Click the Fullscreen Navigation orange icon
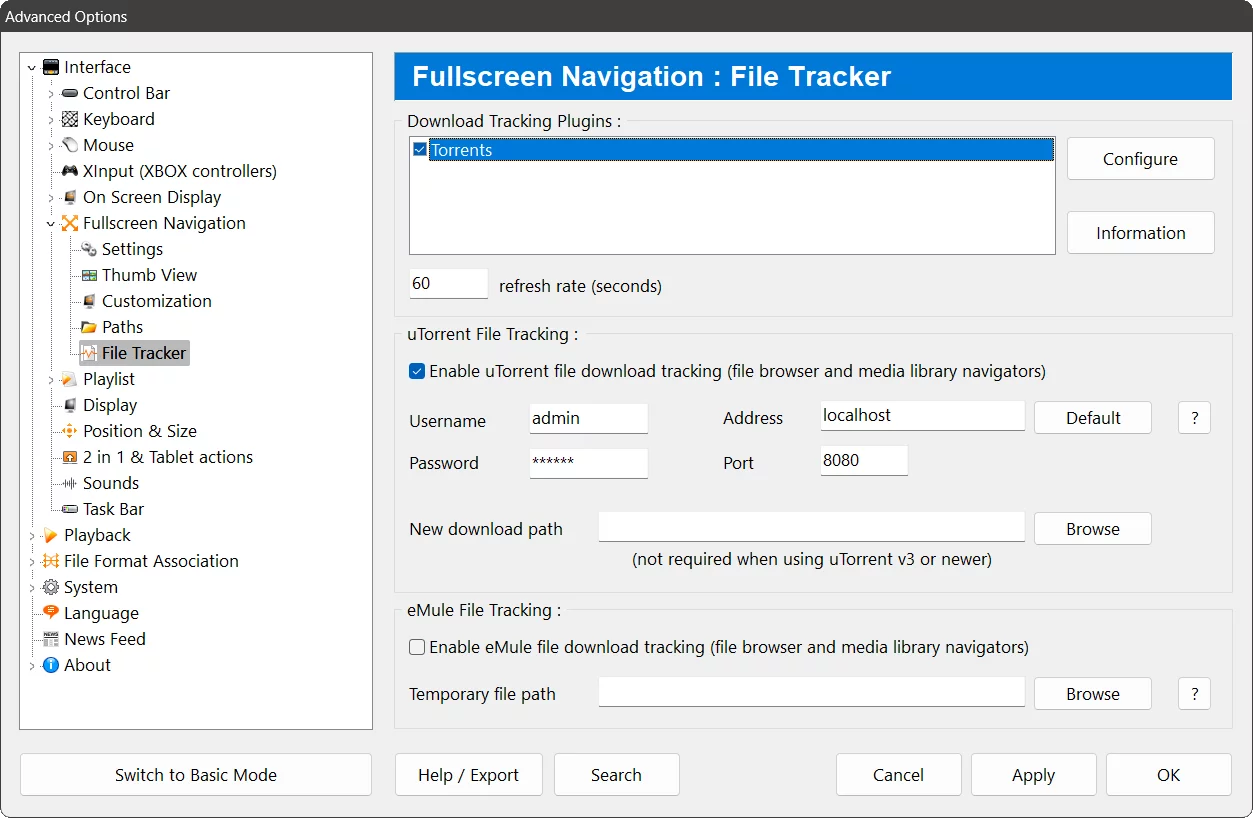 click(70, 223)
